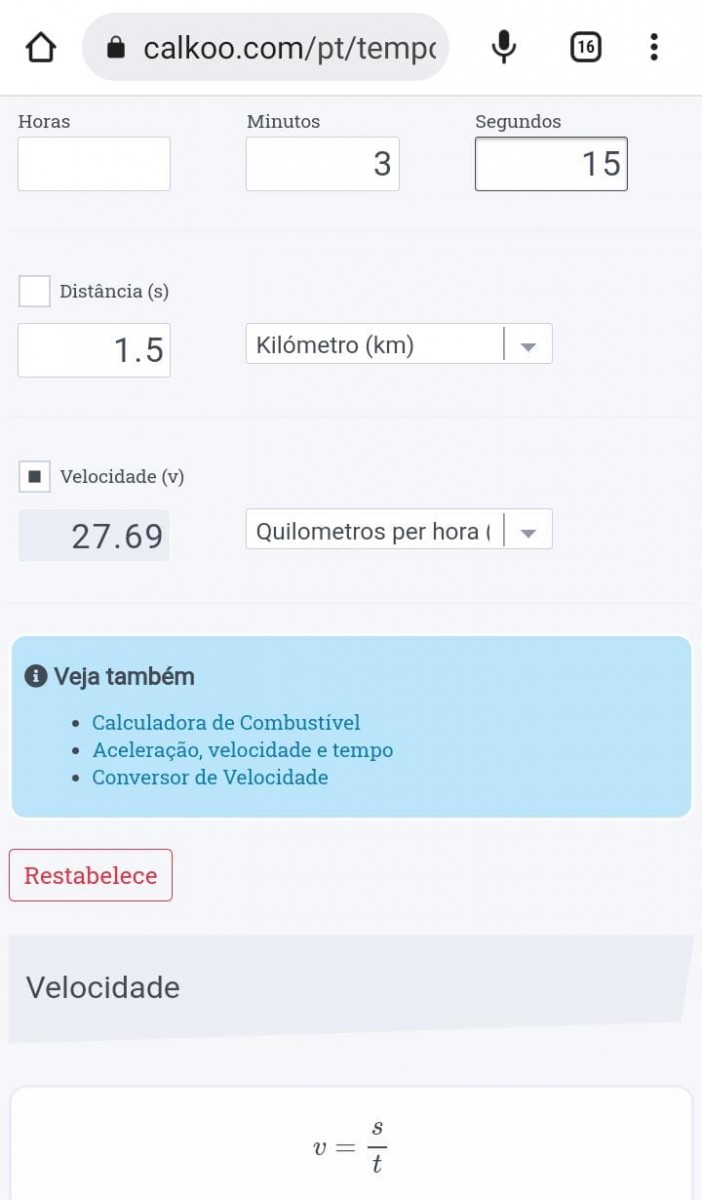Follow the Aceleração, velocidade e tempo link
This screenshot has height=1200, width=702.
[242, 750]
